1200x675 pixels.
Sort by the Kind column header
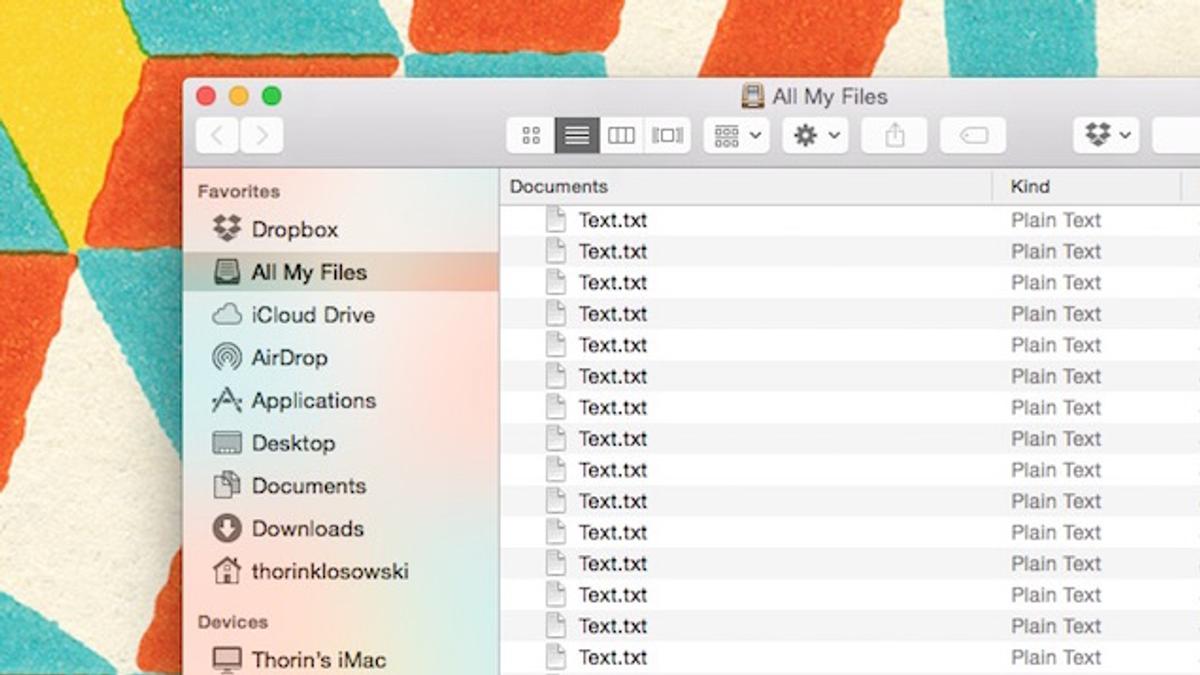click(x=1030, y=187)
